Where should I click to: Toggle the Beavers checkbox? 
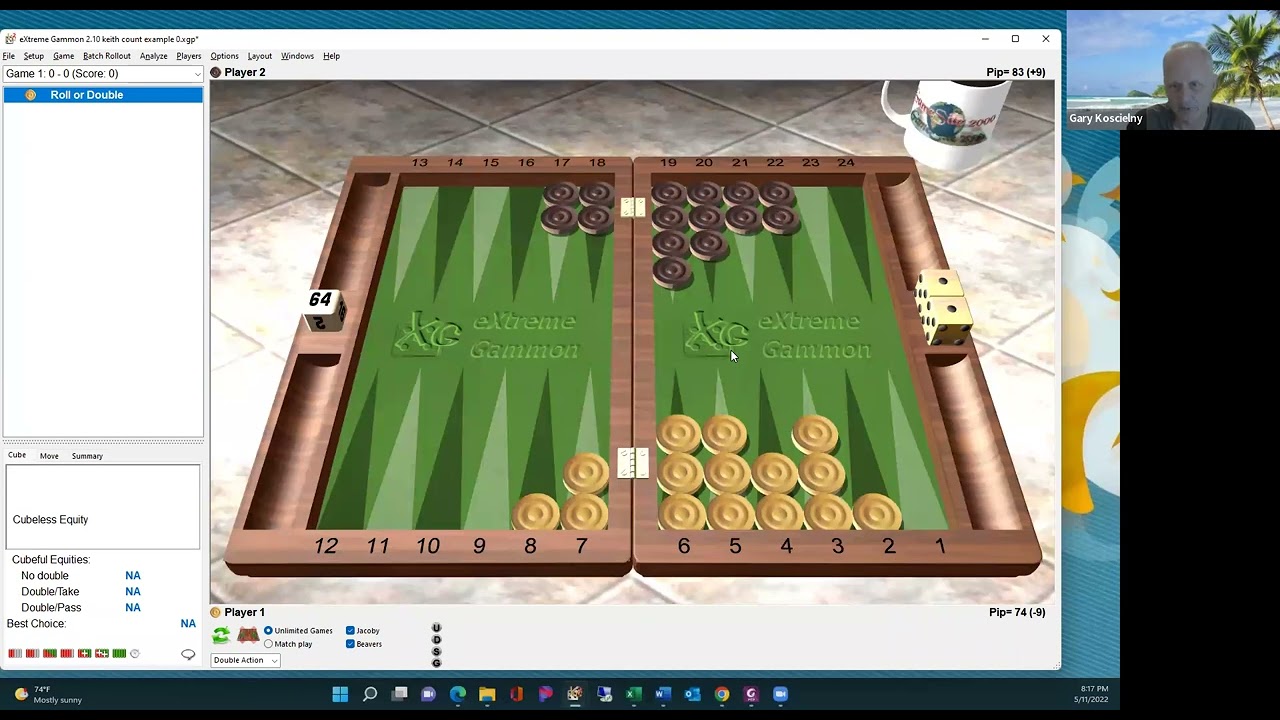coord(350,644)
